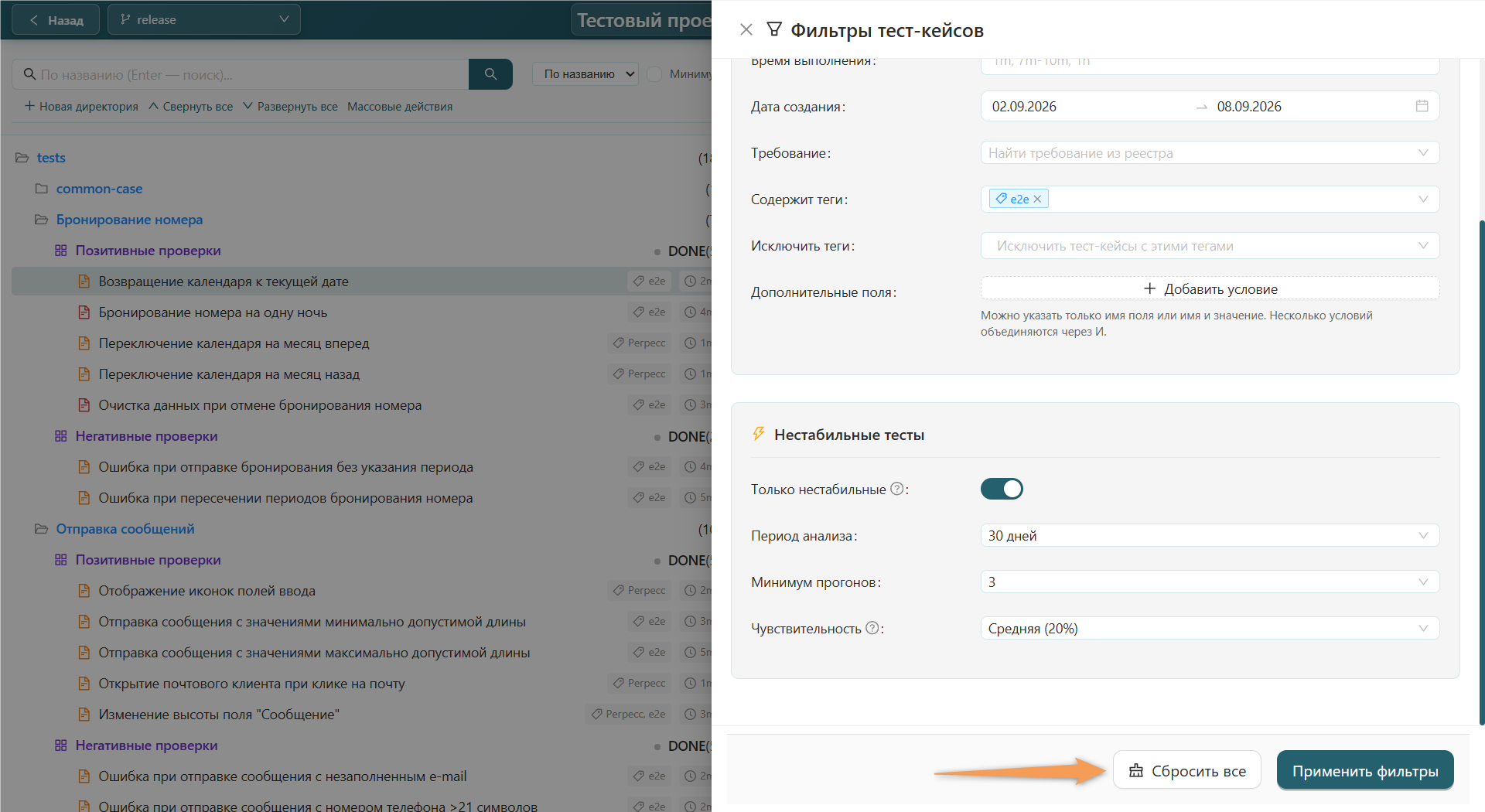Open the tests root folder icon
This screenshot has height=812, width=1485.
click(22, 158)
